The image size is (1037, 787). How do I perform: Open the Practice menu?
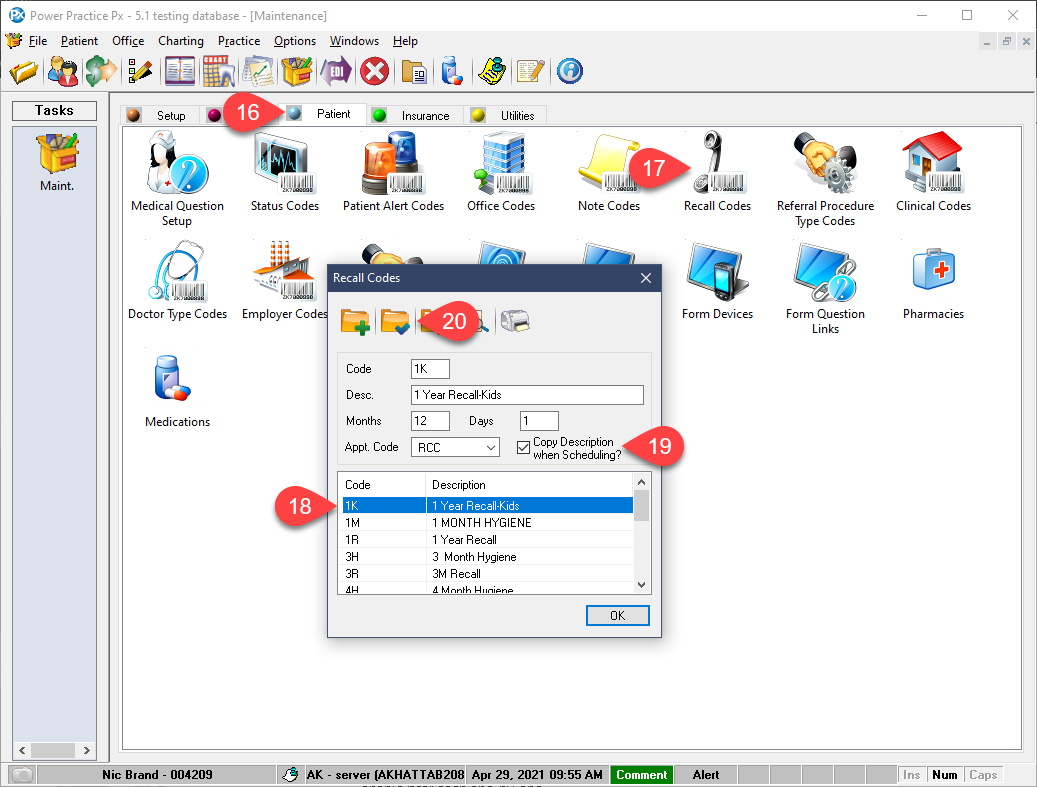(x=239, y=41)
